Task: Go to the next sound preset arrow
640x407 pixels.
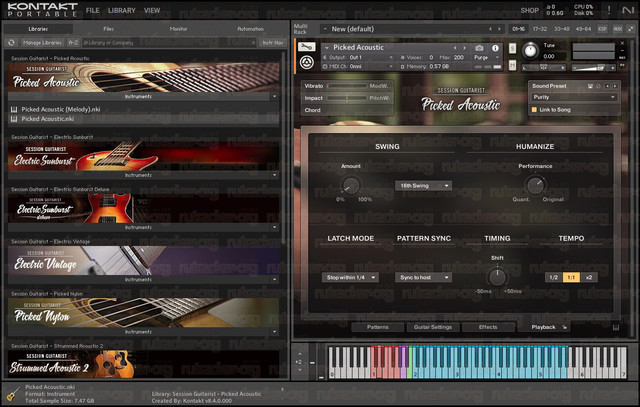Action: coord(615,86)
